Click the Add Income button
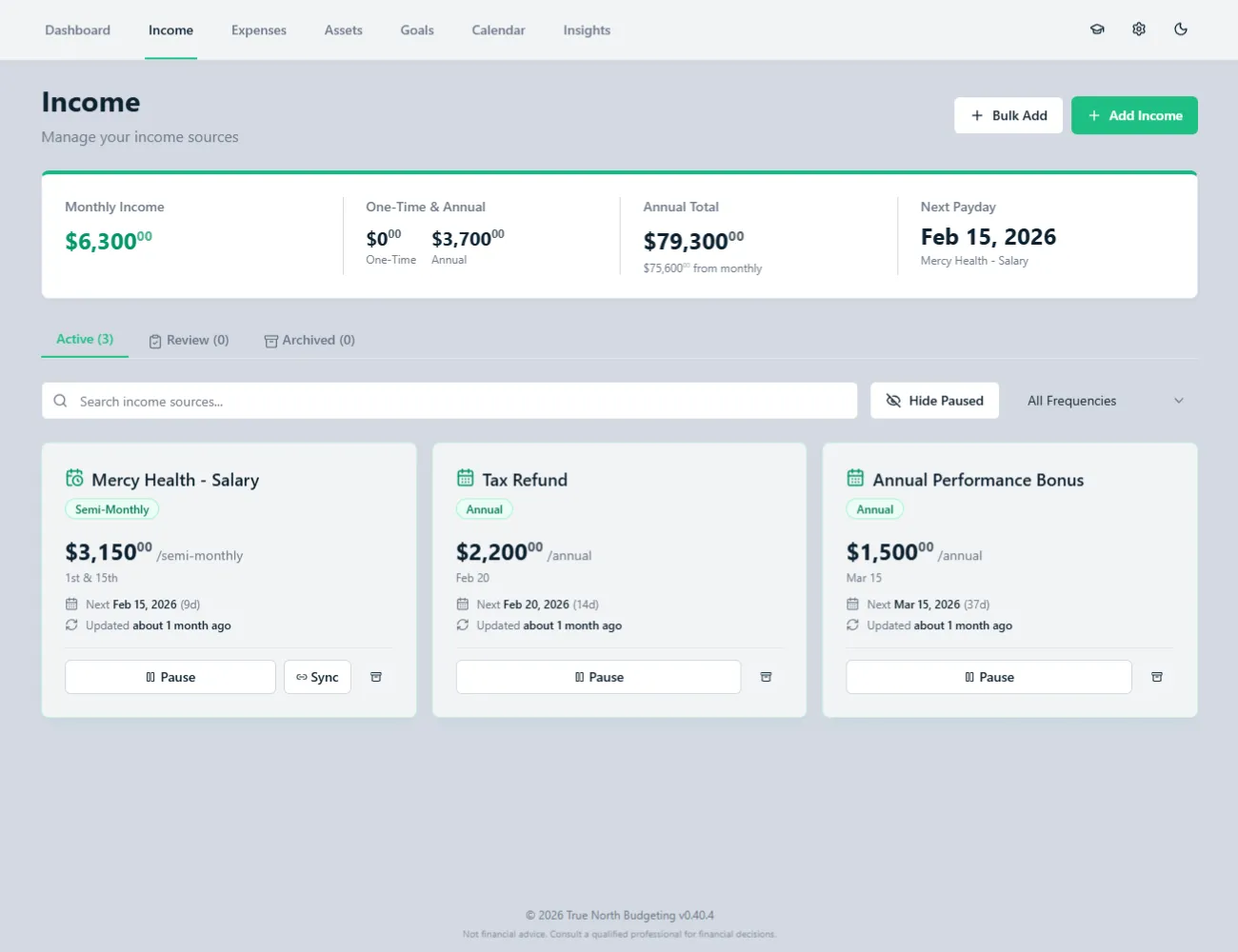 [1134, 114]
